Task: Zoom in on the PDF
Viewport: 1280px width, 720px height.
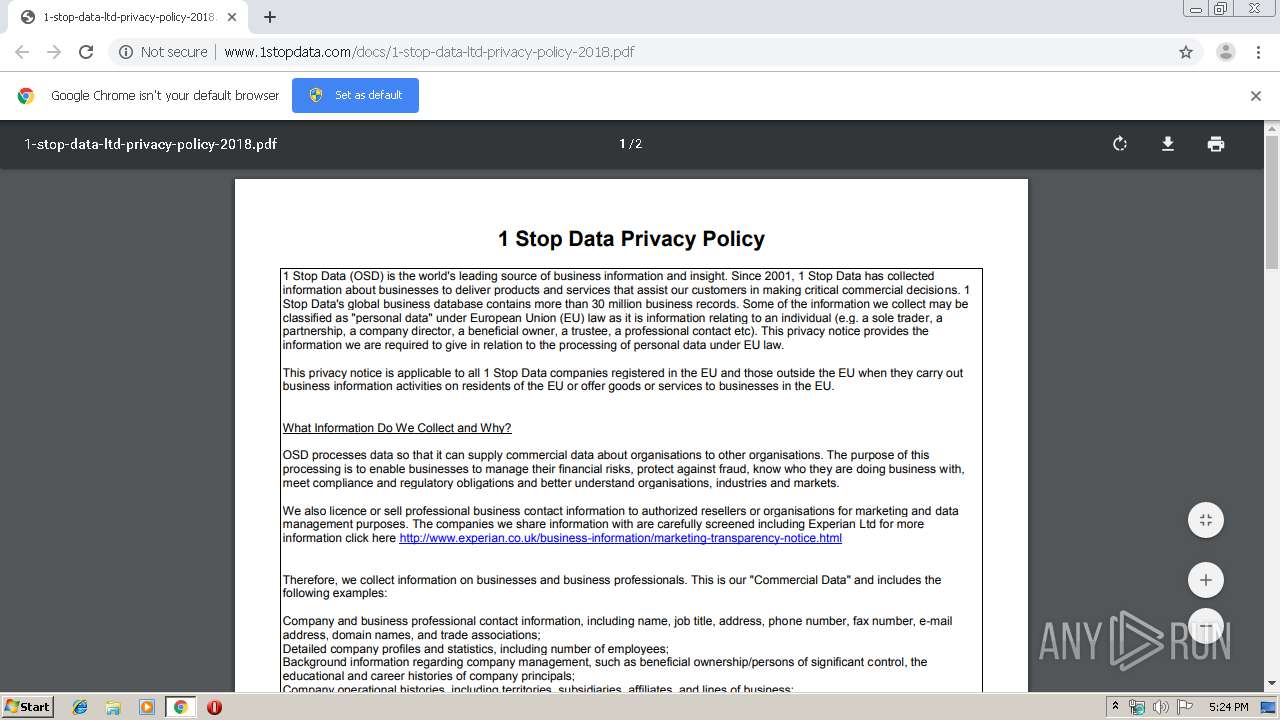Action: (x=1206, y=580)
